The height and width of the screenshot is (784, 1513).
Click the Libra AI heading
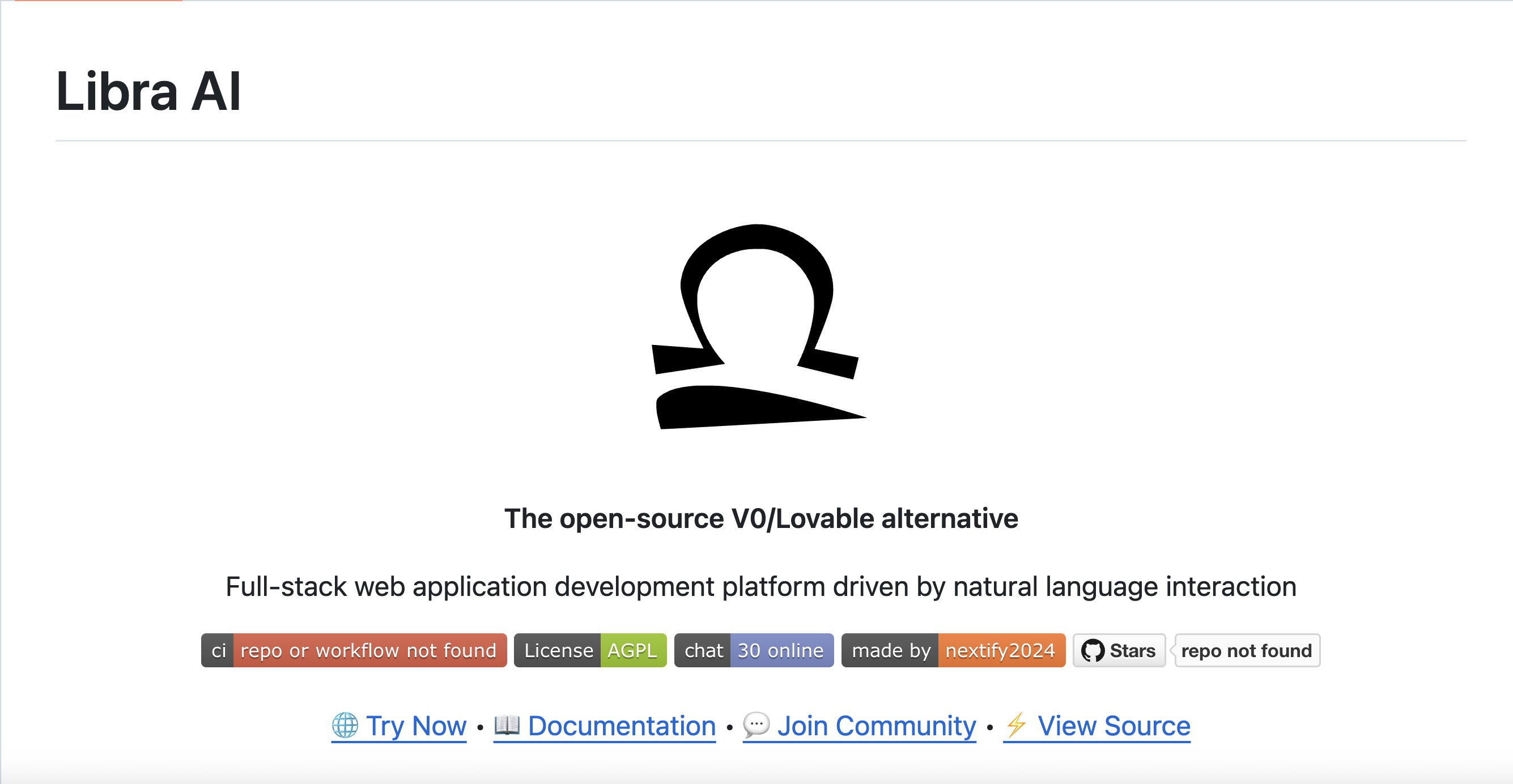[148, 92]
